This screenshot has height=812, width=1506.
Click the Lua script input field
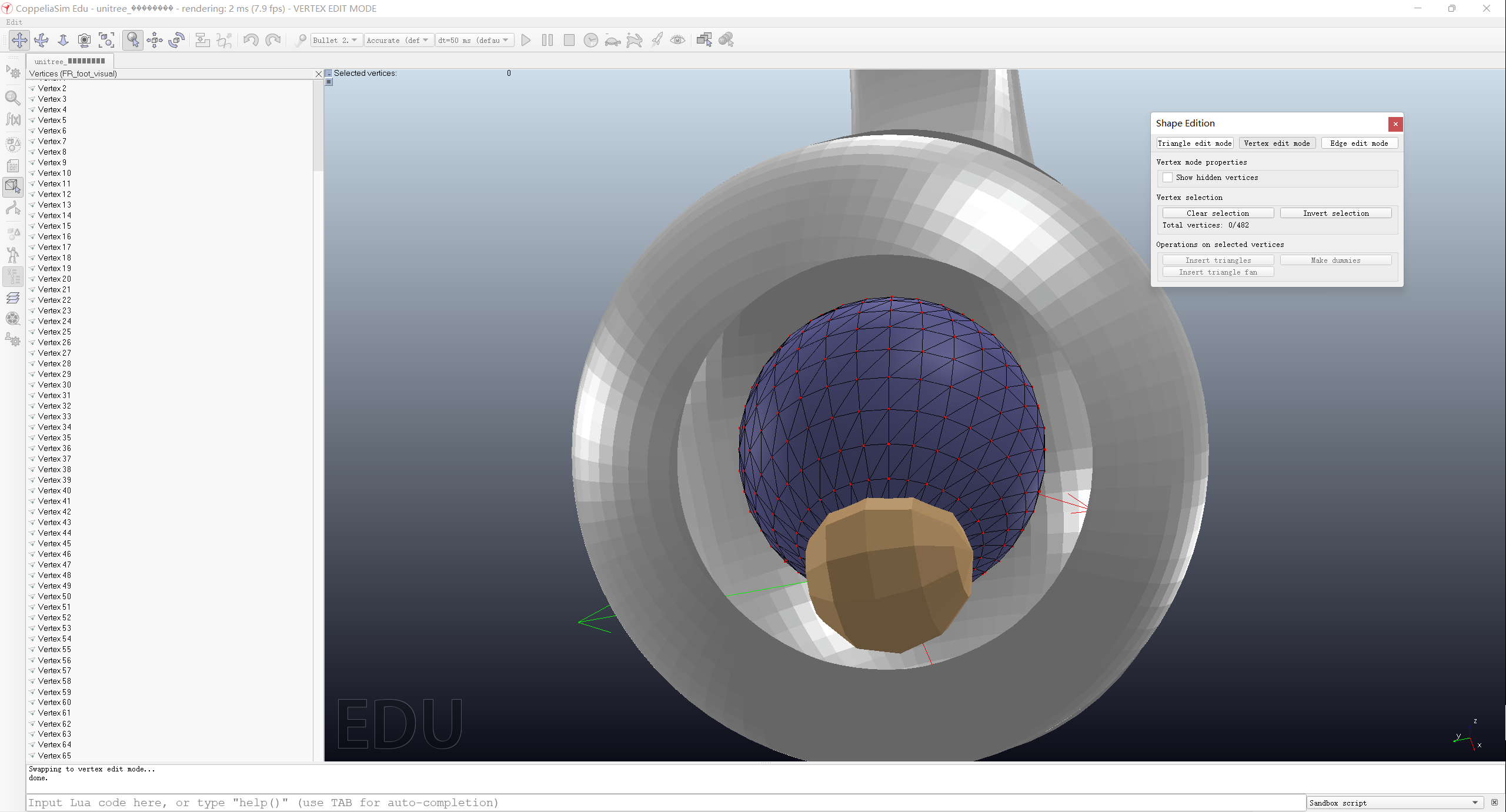(660, 802)
